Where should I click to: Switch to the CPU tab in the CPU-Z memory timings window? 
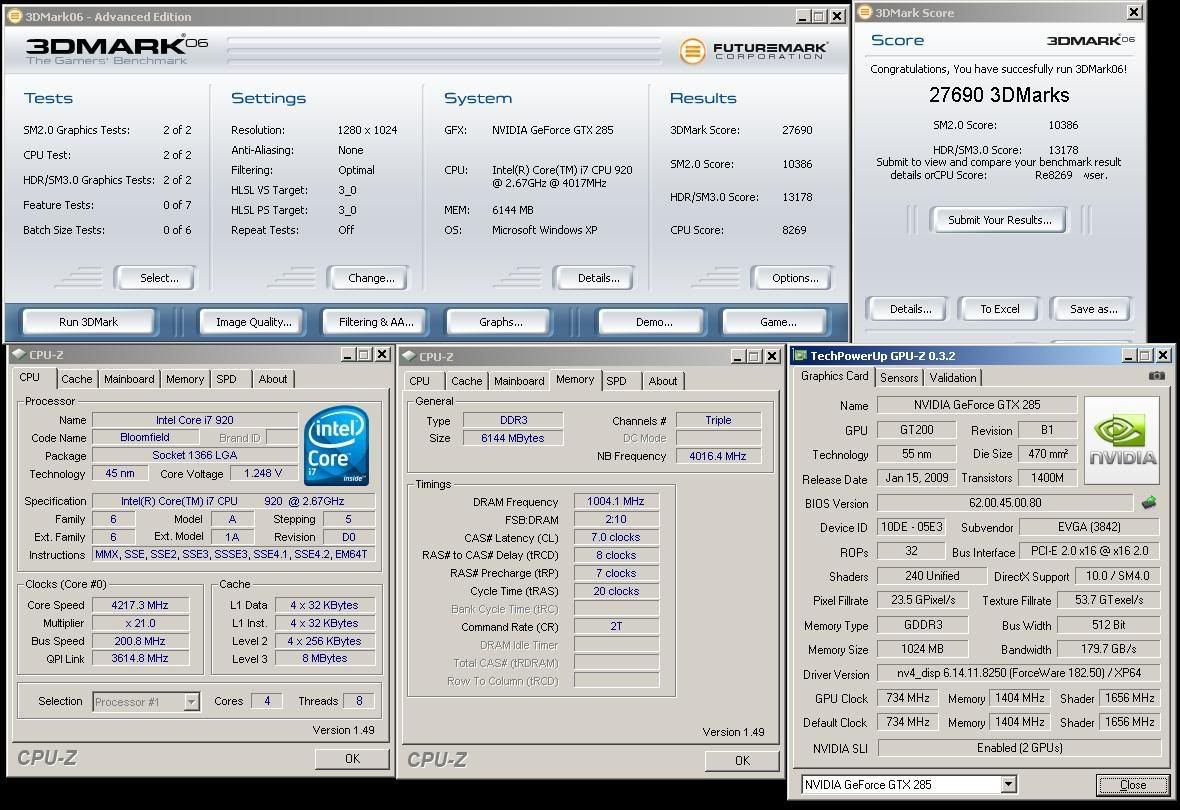[420, 381]
